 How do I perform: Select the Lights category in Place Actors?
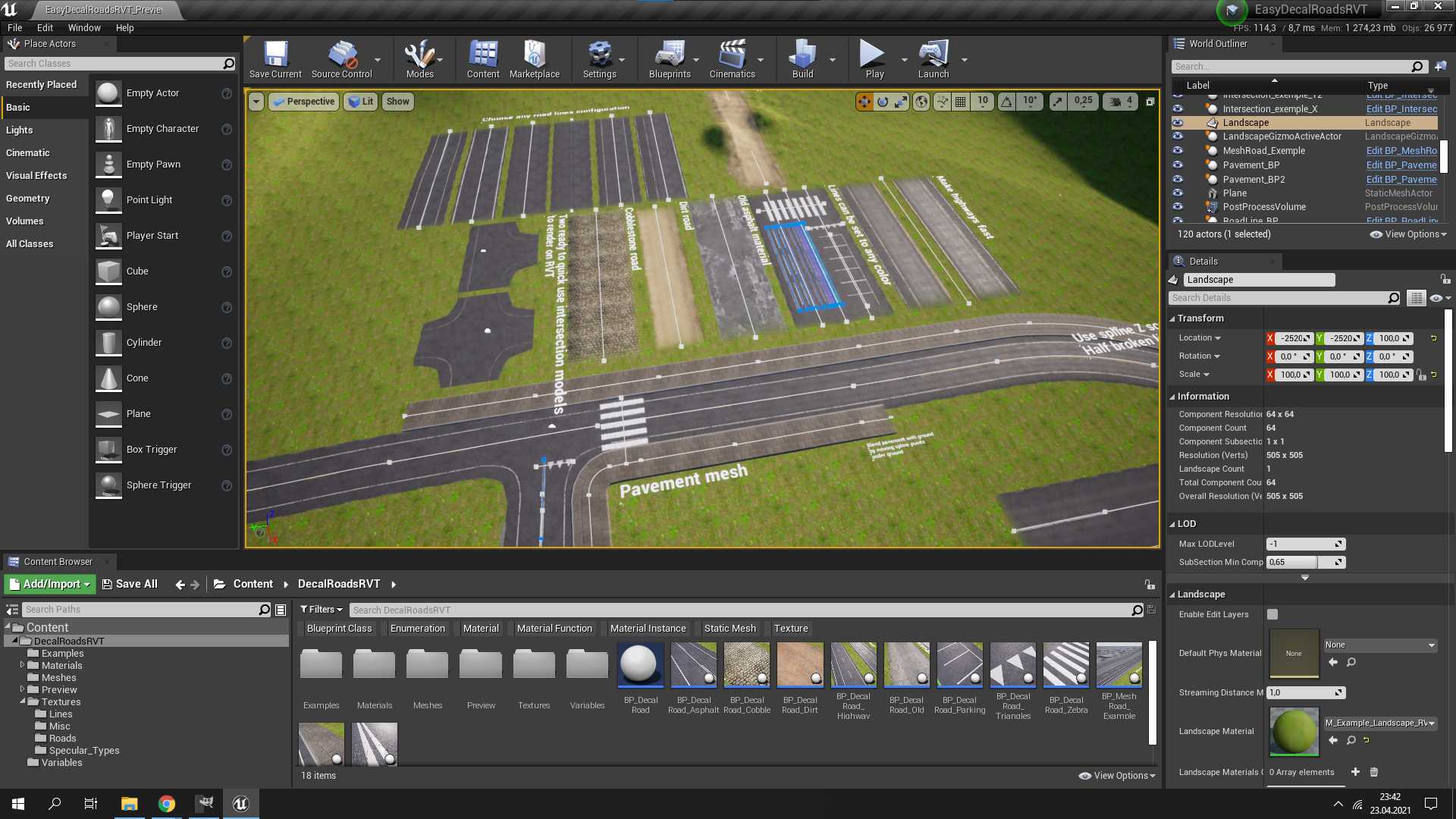point(20,130)
